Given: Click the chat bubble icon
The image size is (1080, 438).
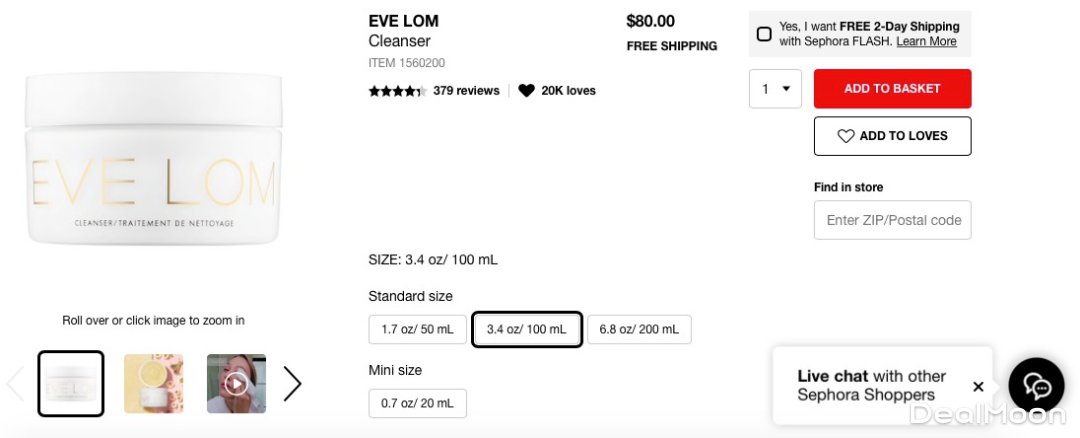Looking at the screenshot, I should point(1036,386).
